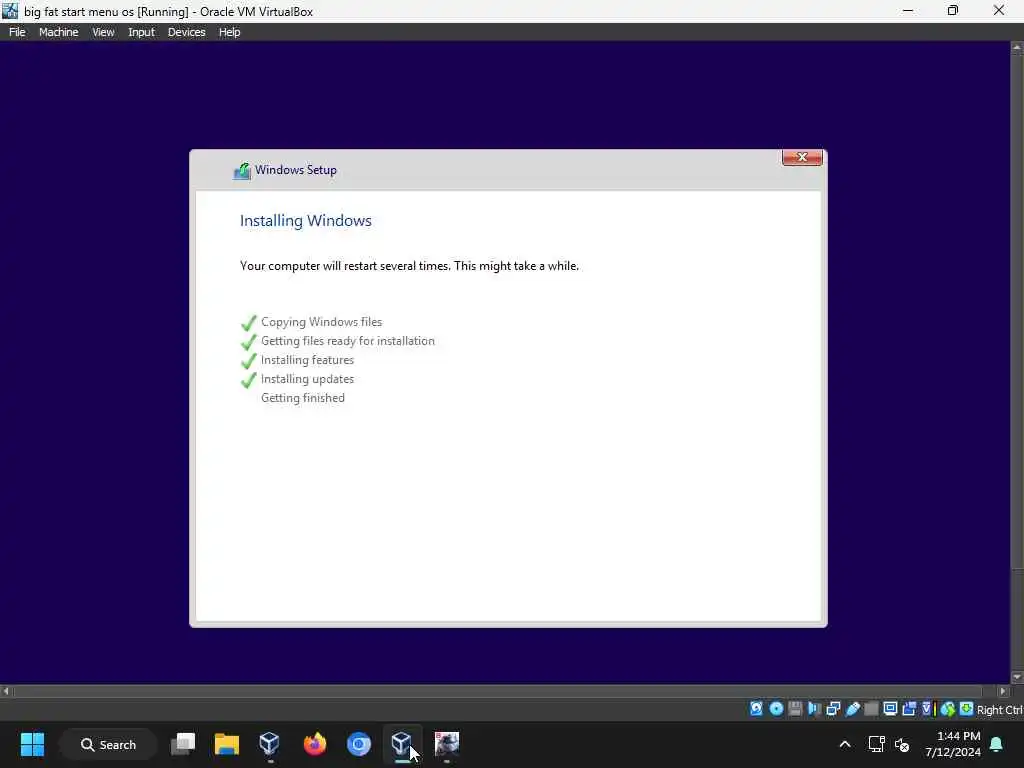Click the audio status bar icon
Viewport: 1024px width, 768px height.
click(814, 709)
